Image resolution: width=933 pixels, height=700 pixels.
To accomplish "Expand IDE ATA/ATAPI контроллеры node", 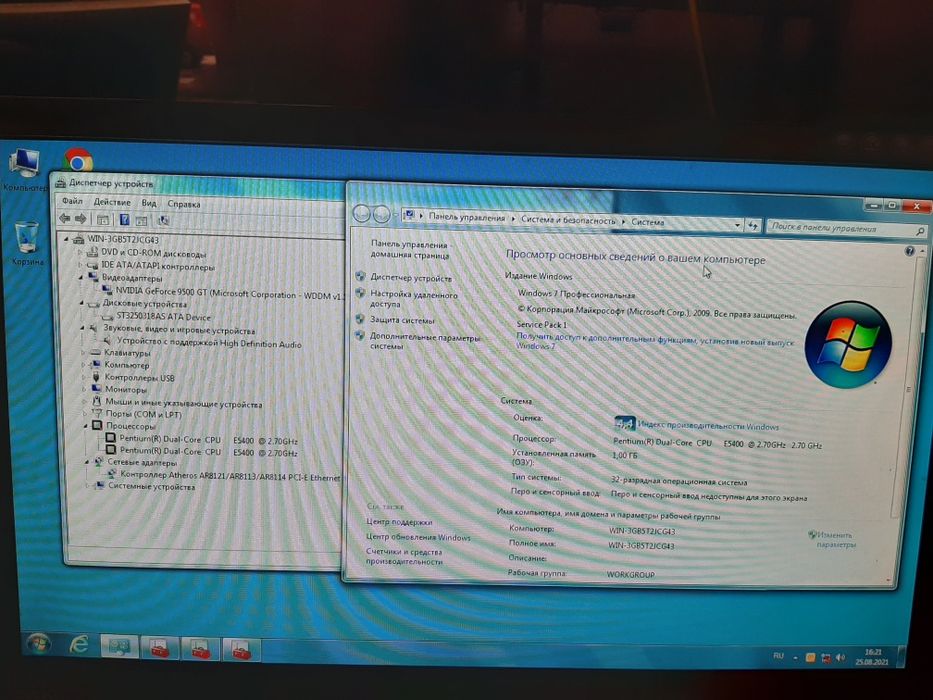I will [x=81, y=265].
